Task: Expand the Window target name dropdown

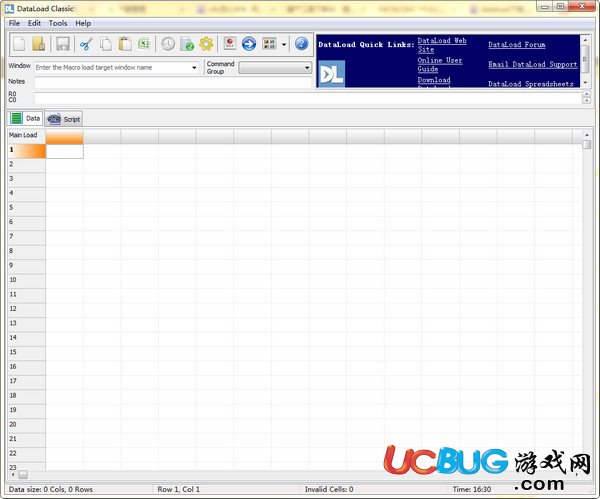Action: pos(194,67)
